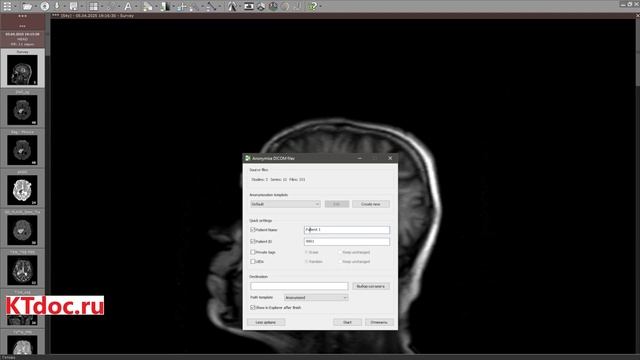The image size is (640, 360).
Task: Click the Patient Name text field
Action: [x=347, y=230]
